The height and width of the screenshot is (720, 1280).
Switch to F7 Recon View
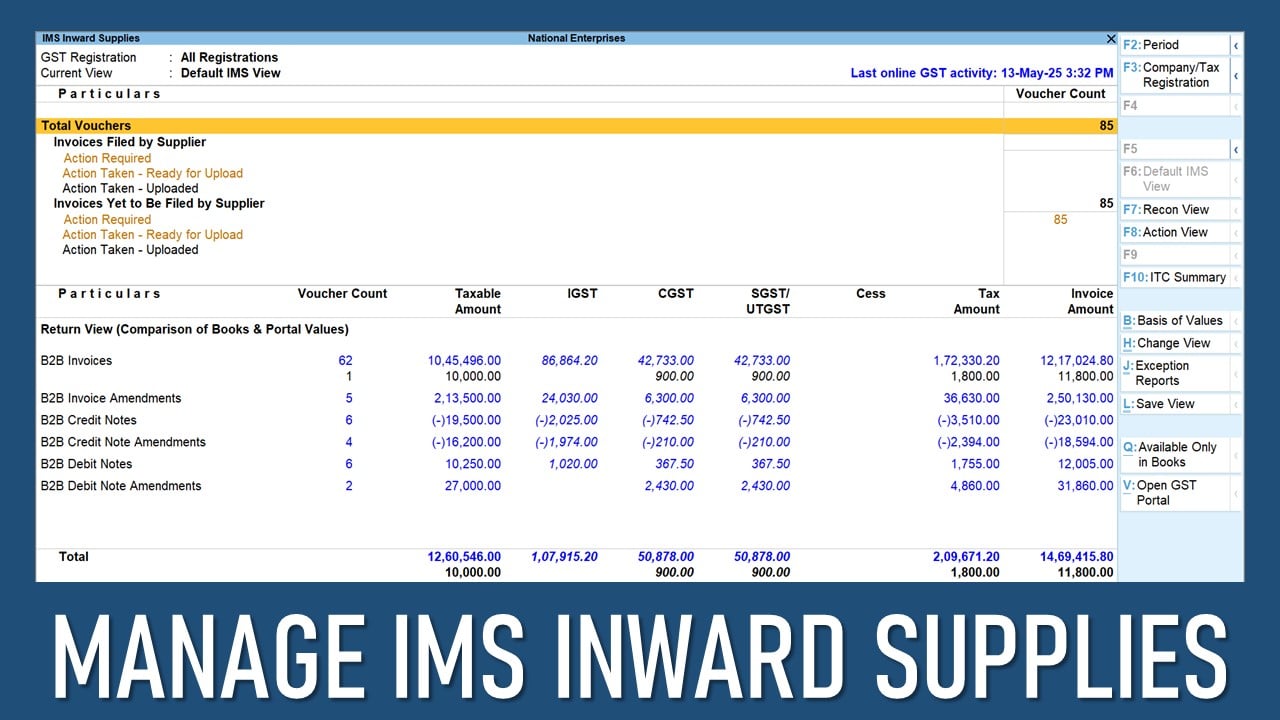click(1174, 210)
